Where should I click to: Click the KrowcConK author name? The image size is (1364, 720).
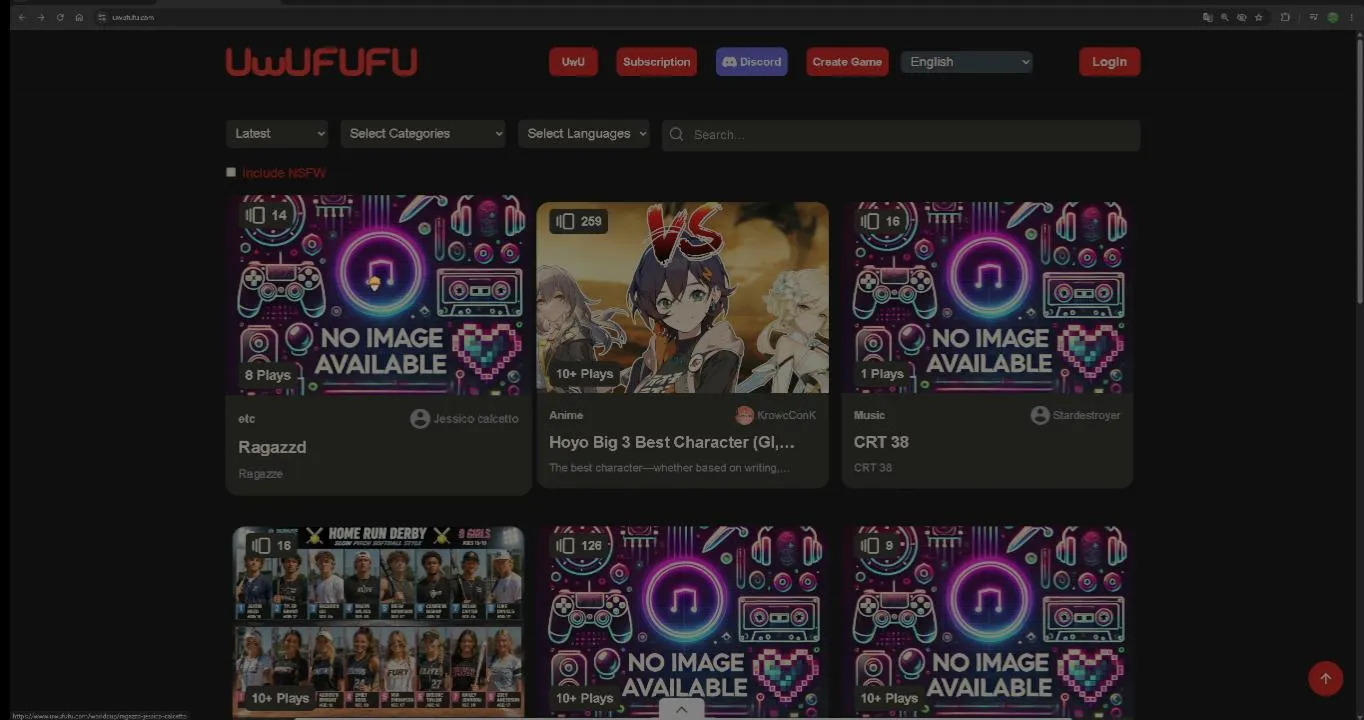786,415
